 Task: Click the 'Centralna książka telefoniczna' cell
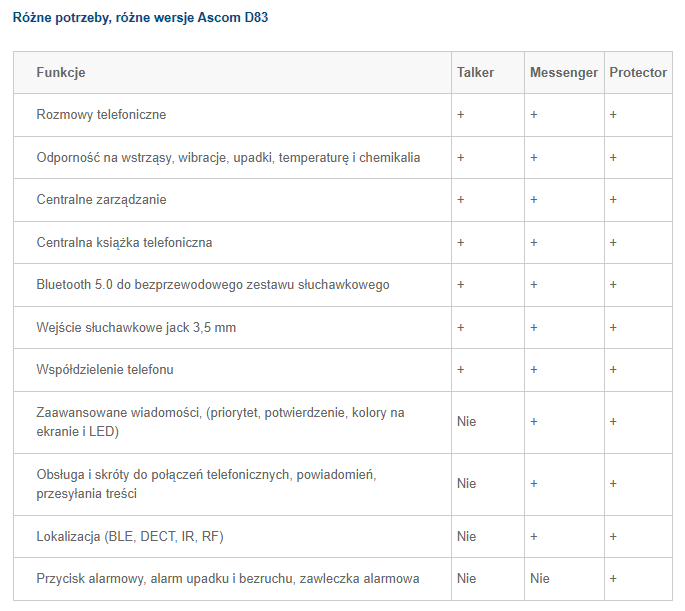[124, 243]
